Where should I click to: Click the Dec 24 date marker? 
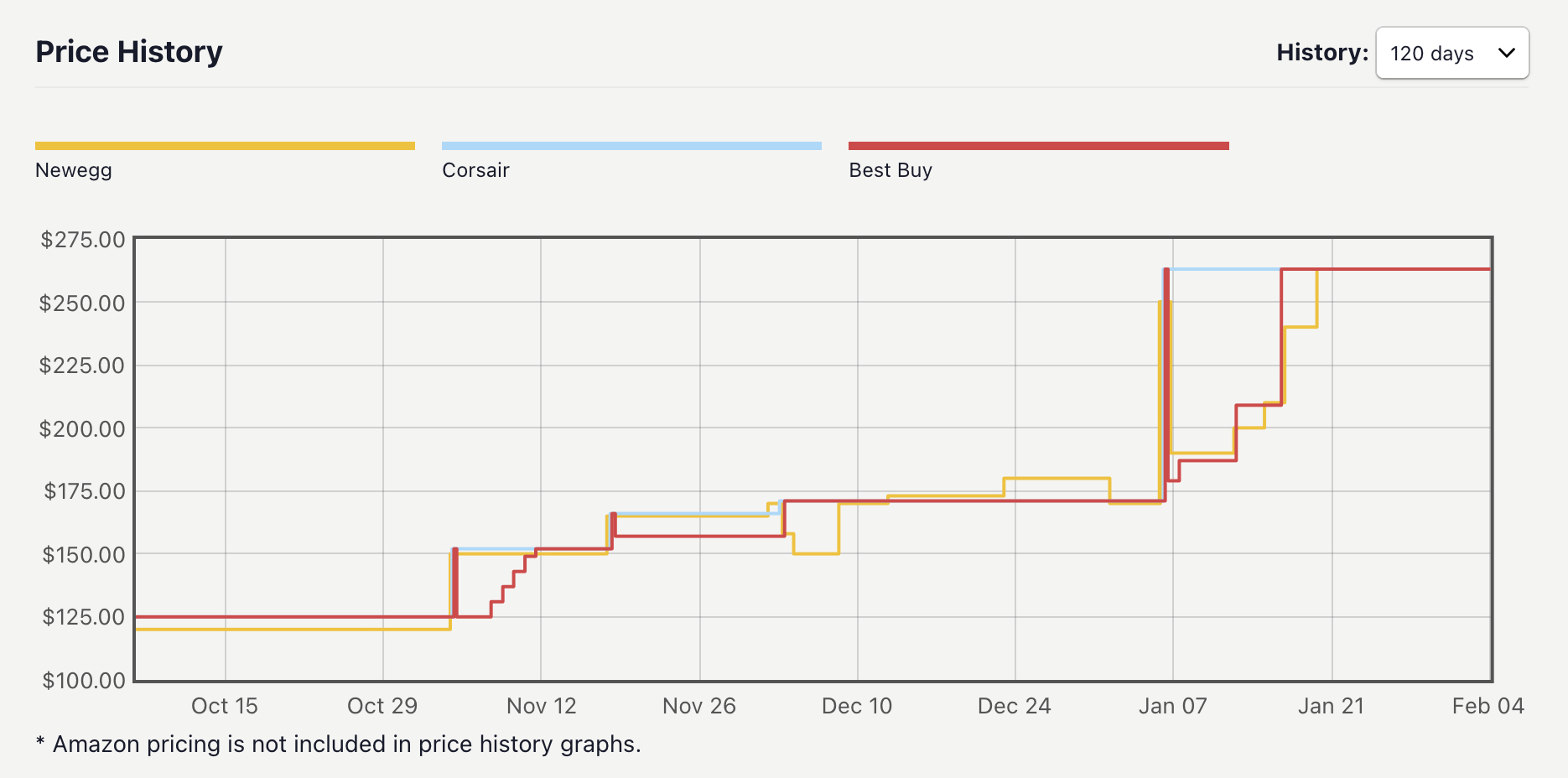point(1014,706)
